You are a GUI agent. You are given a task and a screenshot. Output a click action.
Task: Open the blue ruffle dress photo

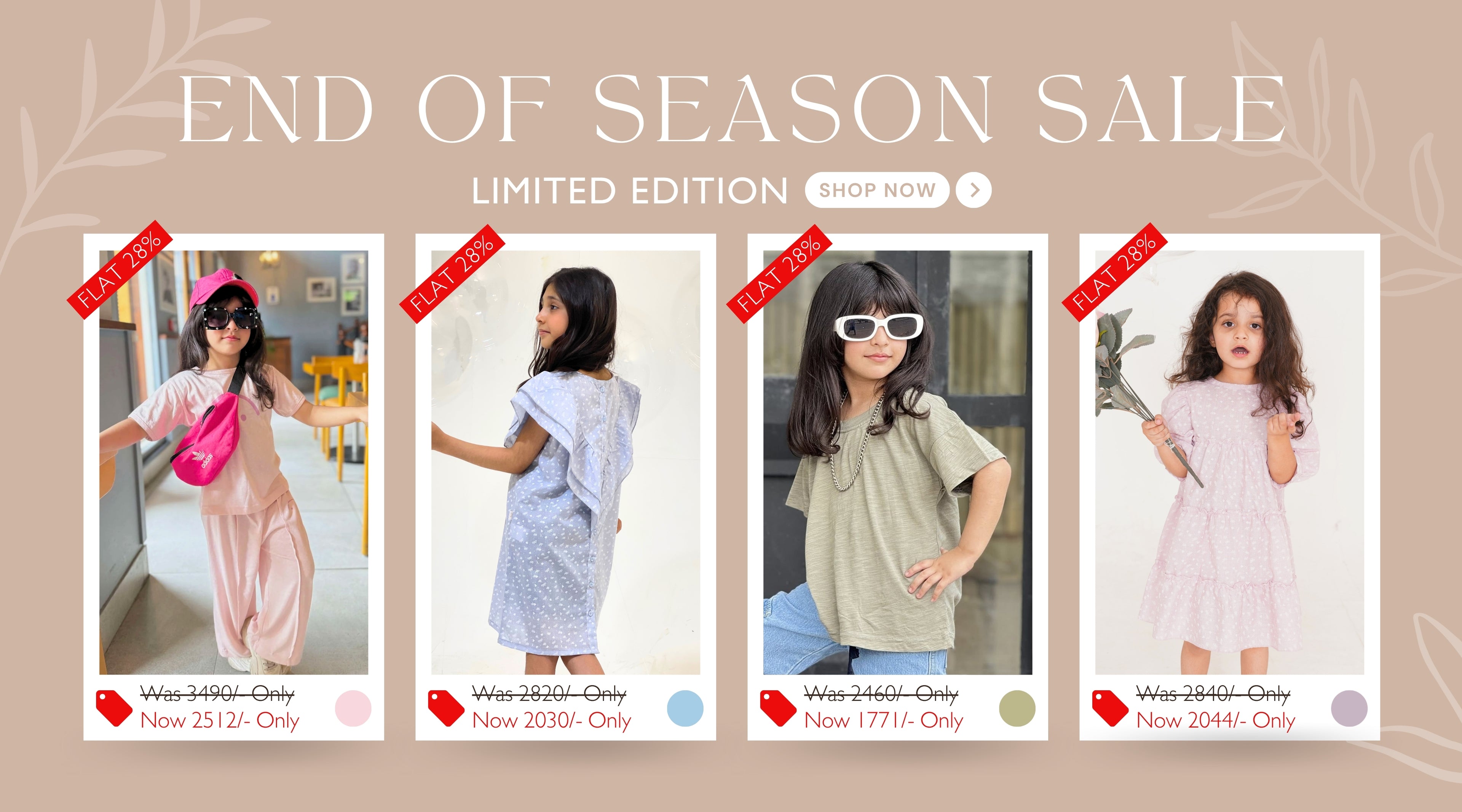point(566,463)
